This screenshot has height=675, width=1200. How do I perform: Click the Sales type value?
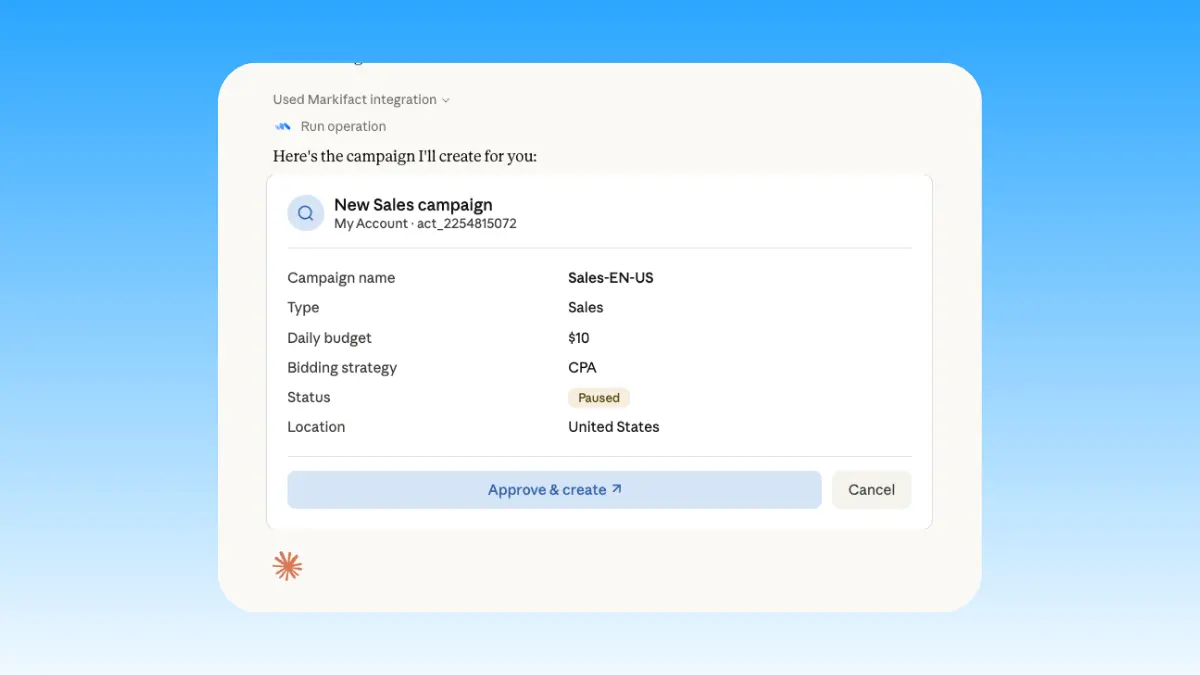click(585, 307)
